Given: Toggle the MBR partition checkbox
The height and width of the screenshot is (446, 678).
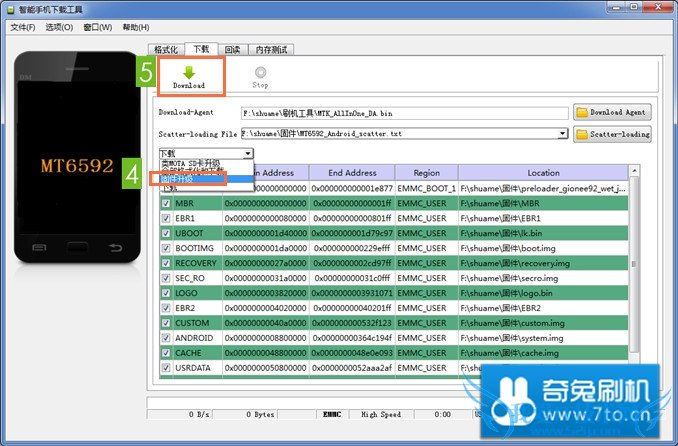Looking at the screenshot, I should pyautogui.click(x=166, y=203).
